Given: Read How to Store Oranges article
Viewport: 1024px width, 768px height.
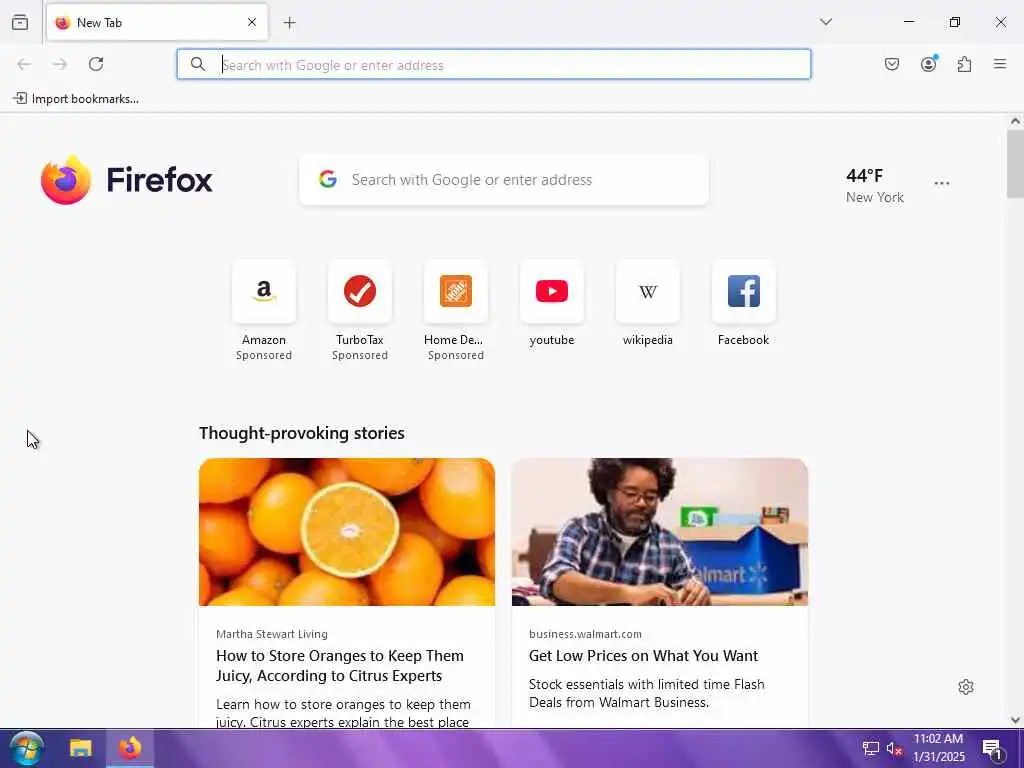Looking at the screenshot, I should tap(340, 665).
